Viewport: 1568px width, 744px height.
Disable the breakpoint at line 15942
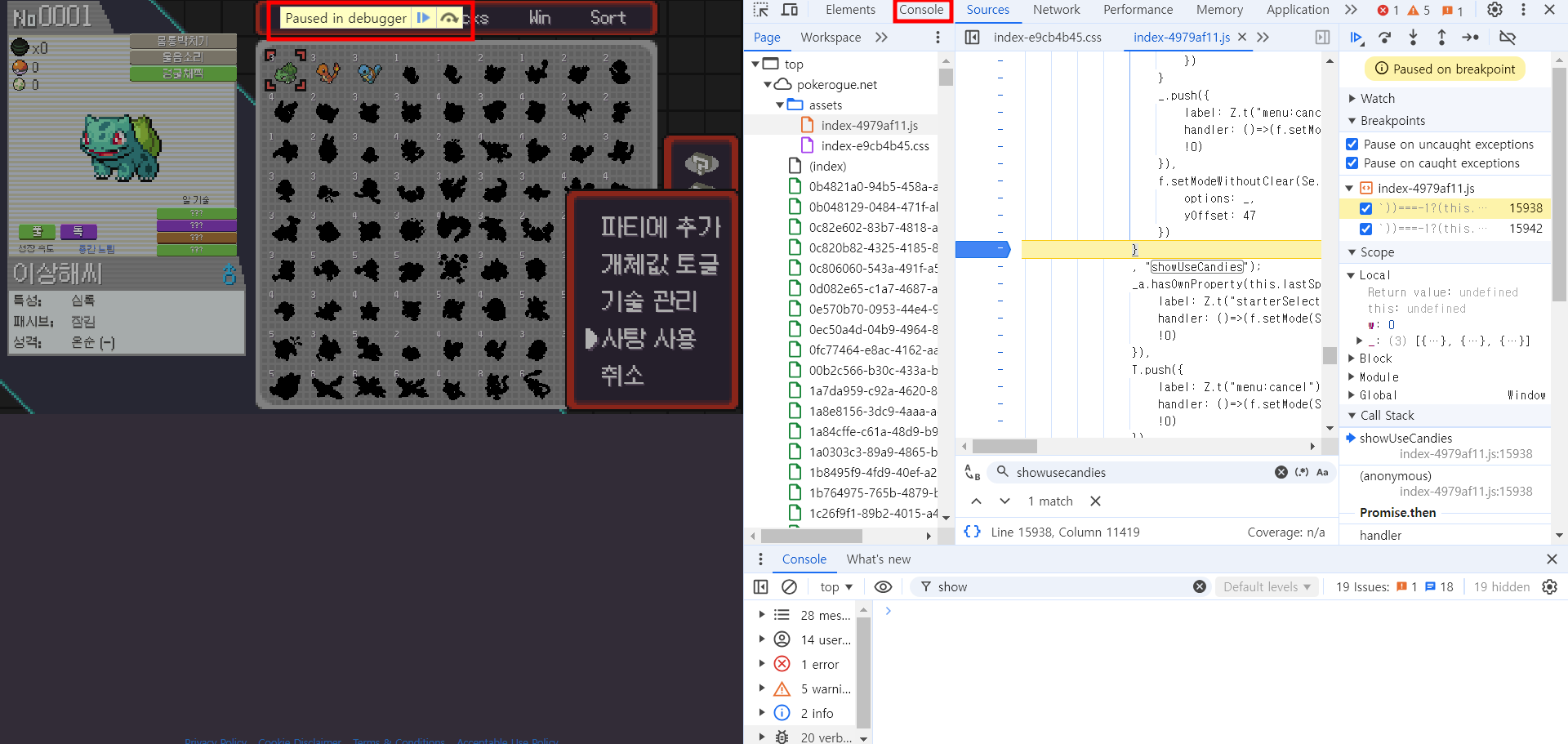[1365, 229]
